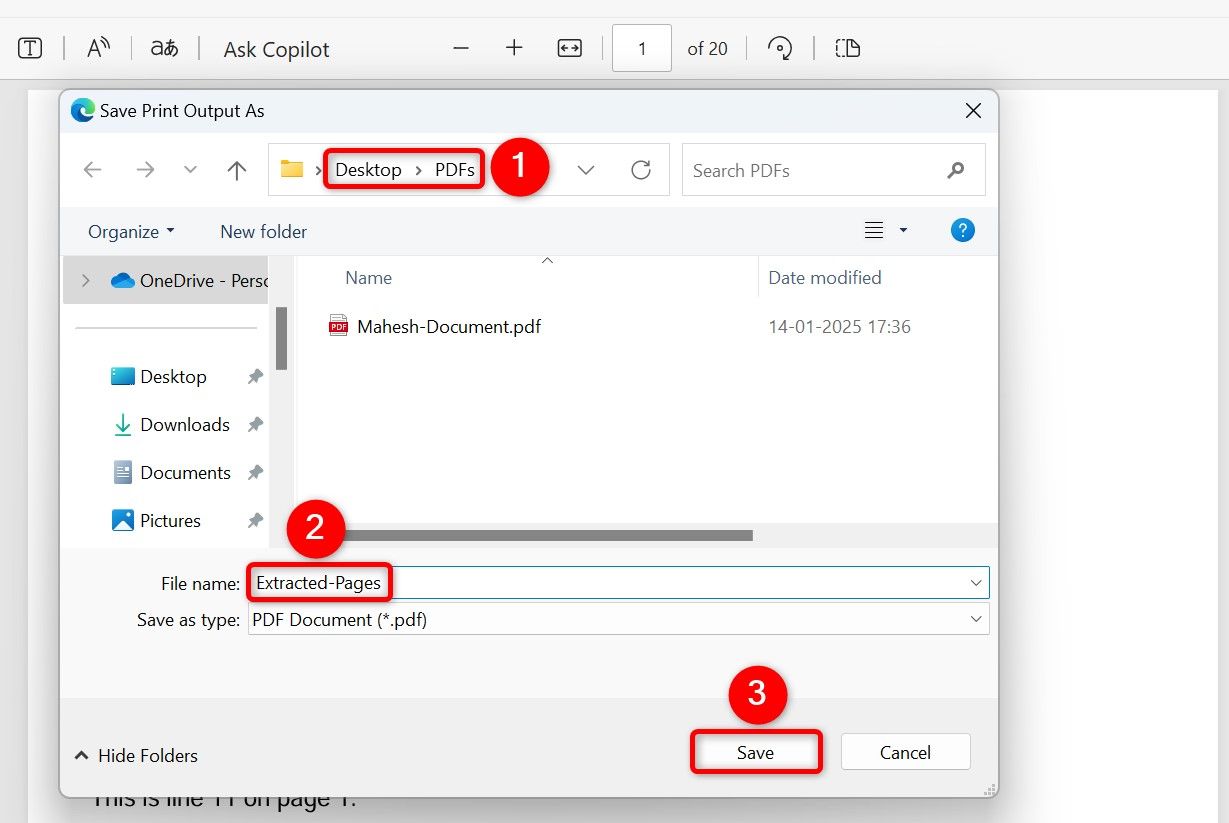
Task: Click the Save button
Action: pyautogui.click(x=756, y=752)
